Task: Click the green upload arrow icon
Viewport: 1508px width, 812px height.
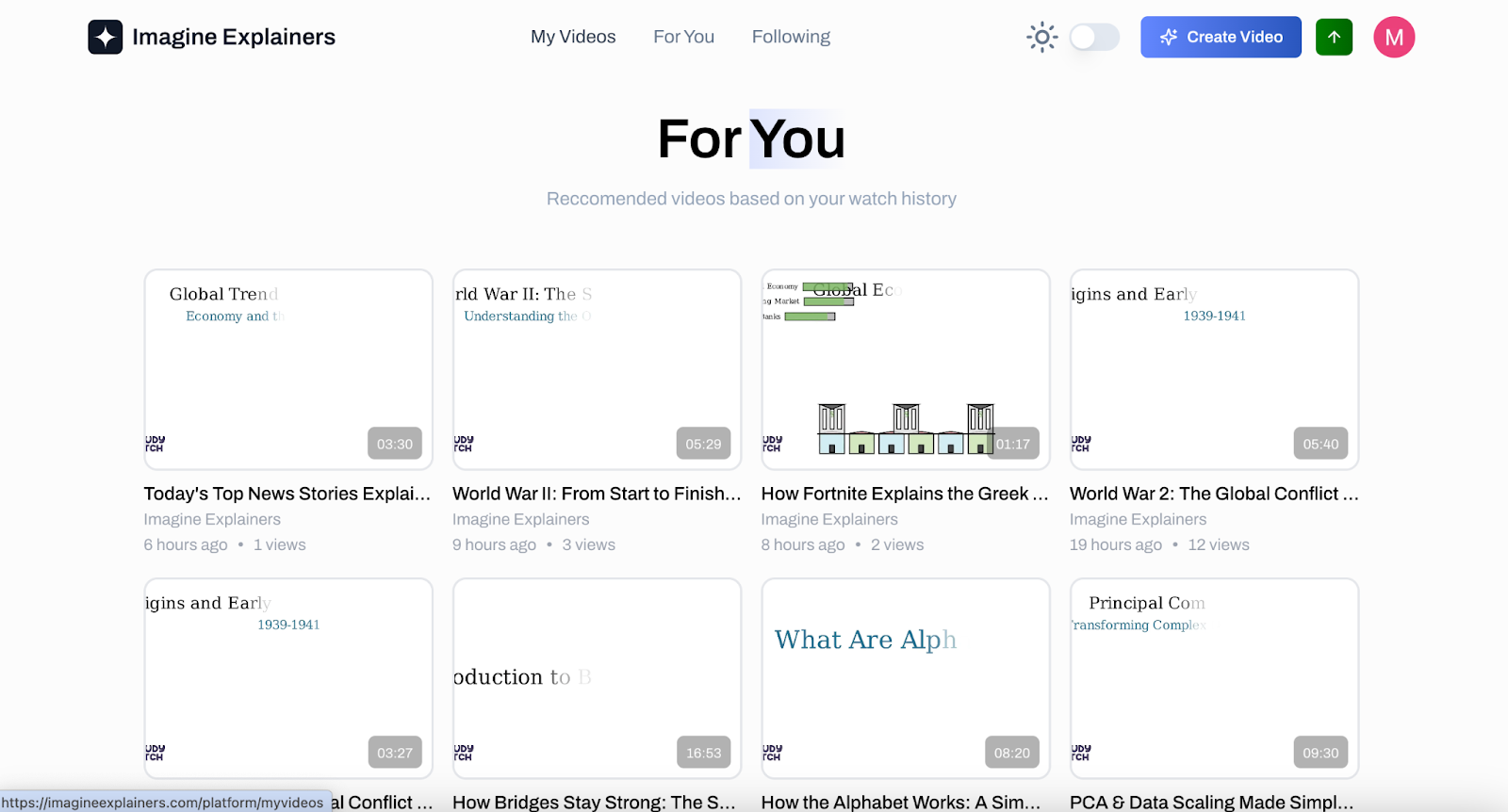Action: [x=1334, y=37]
